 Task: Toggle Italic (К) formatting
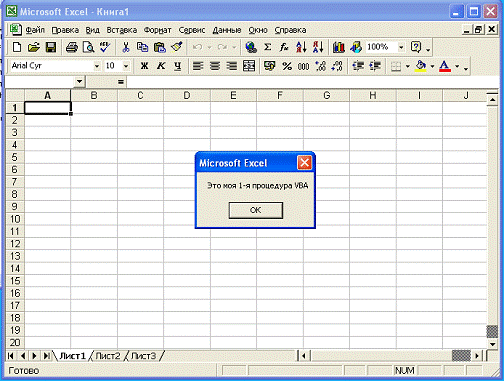[161, 66]
